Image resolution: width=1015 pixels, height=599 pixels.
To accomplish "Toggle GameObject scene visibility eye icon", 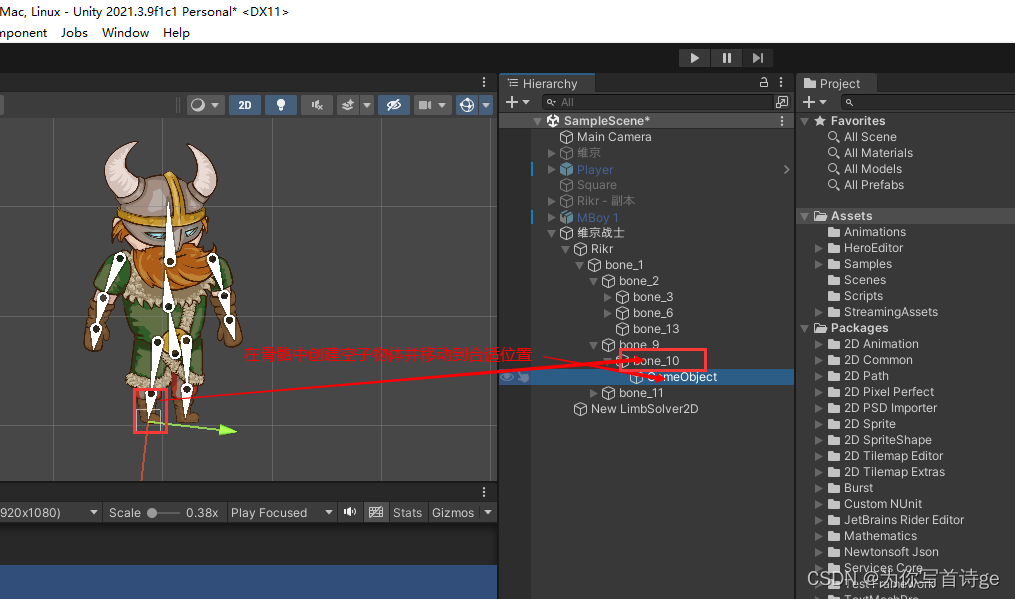I will (x=507, y=377).
